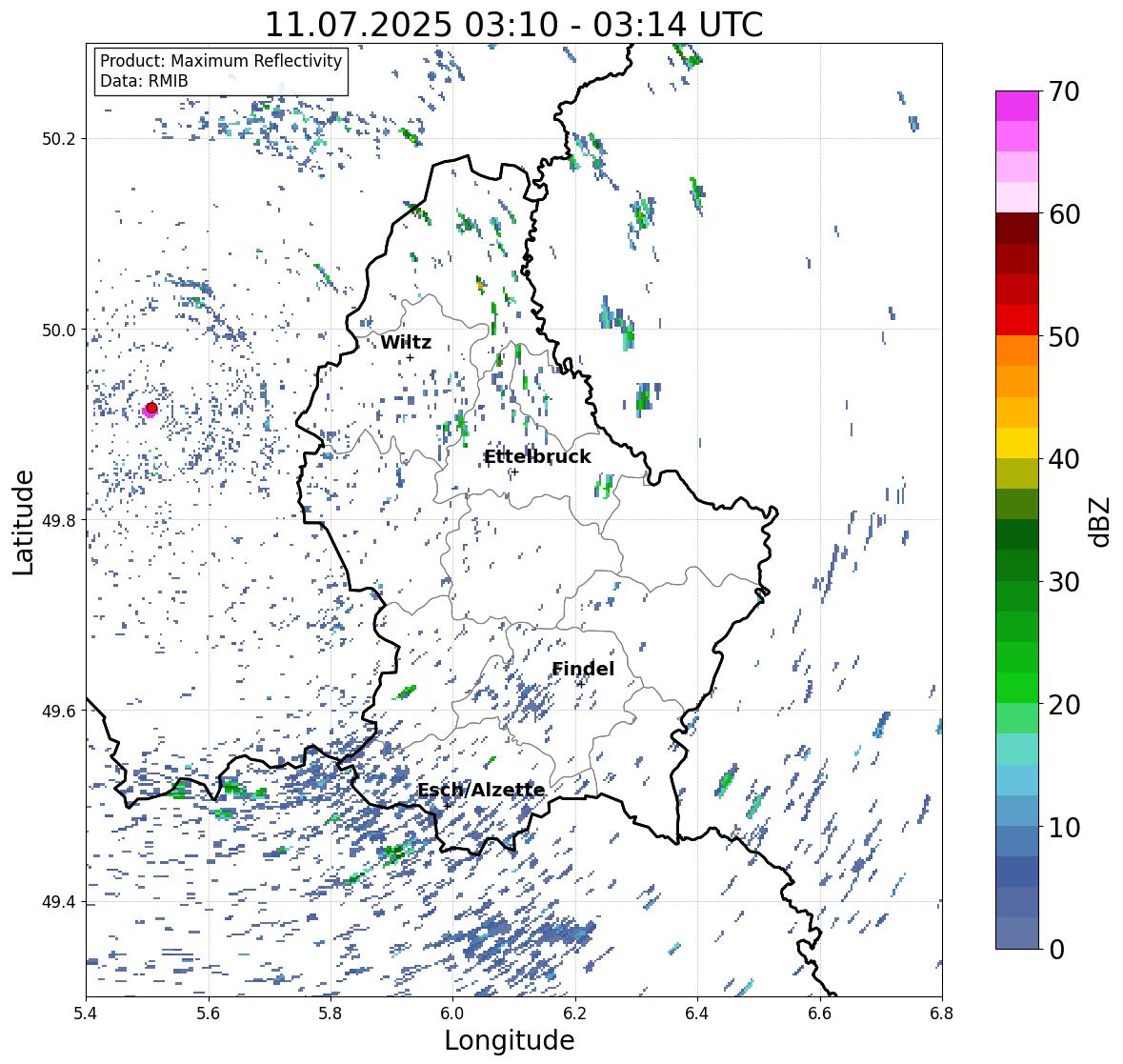Click the cross marker below Ettelbruck label
Image resolution: width=1123 pixels, height=1064 pixels.
(x=514, y=472)
